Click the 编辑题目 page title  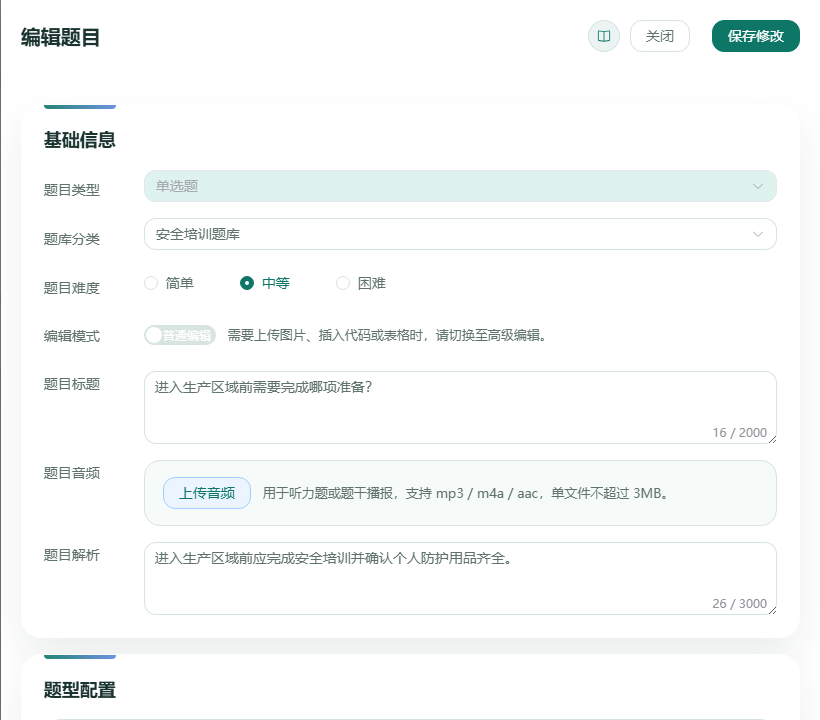coord(60,38)
